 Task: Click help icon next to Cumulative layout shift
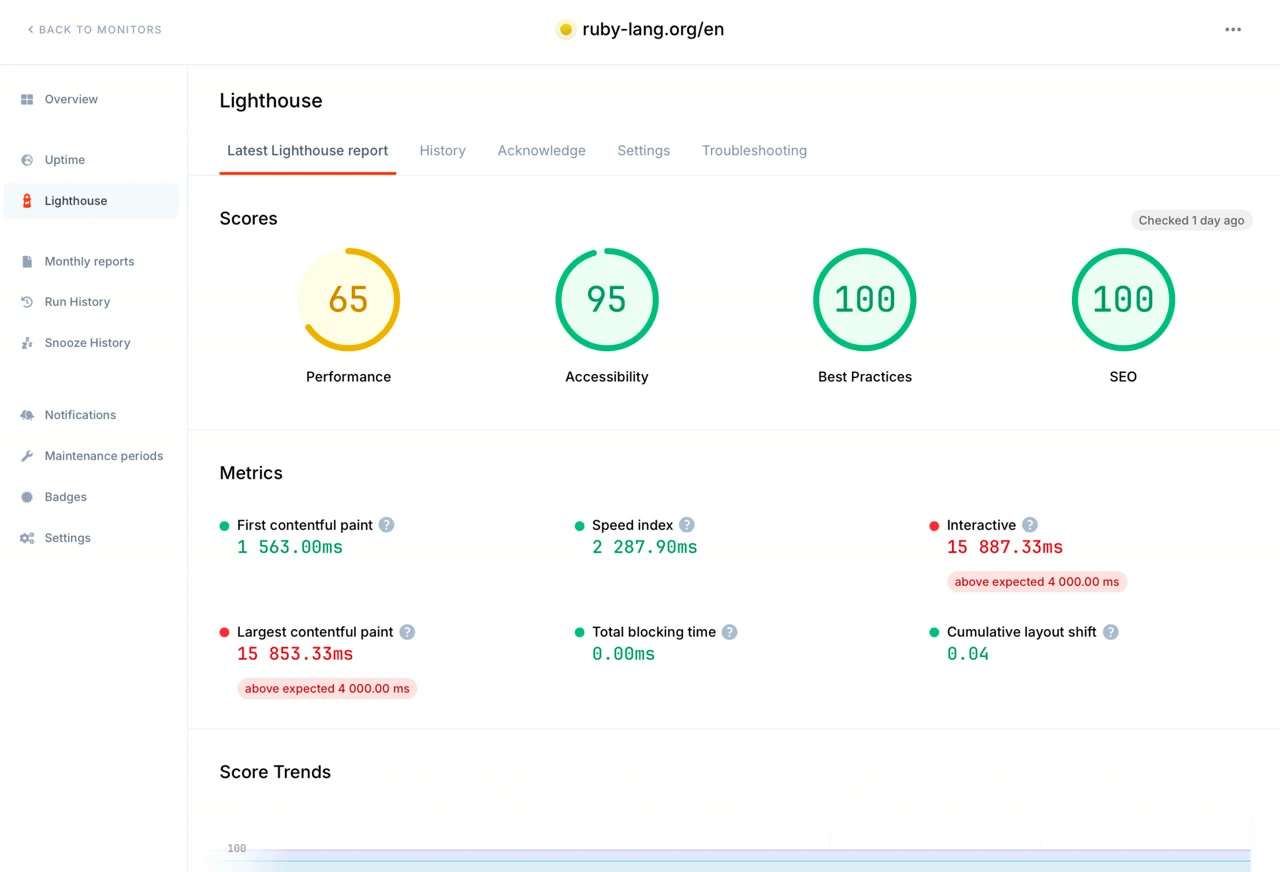(1110, 632)
